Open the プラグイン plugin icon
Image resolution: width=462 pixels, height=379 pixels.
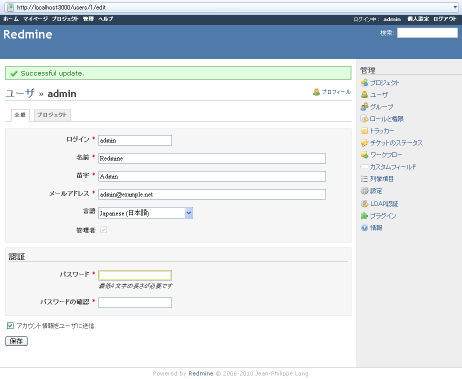364,216
